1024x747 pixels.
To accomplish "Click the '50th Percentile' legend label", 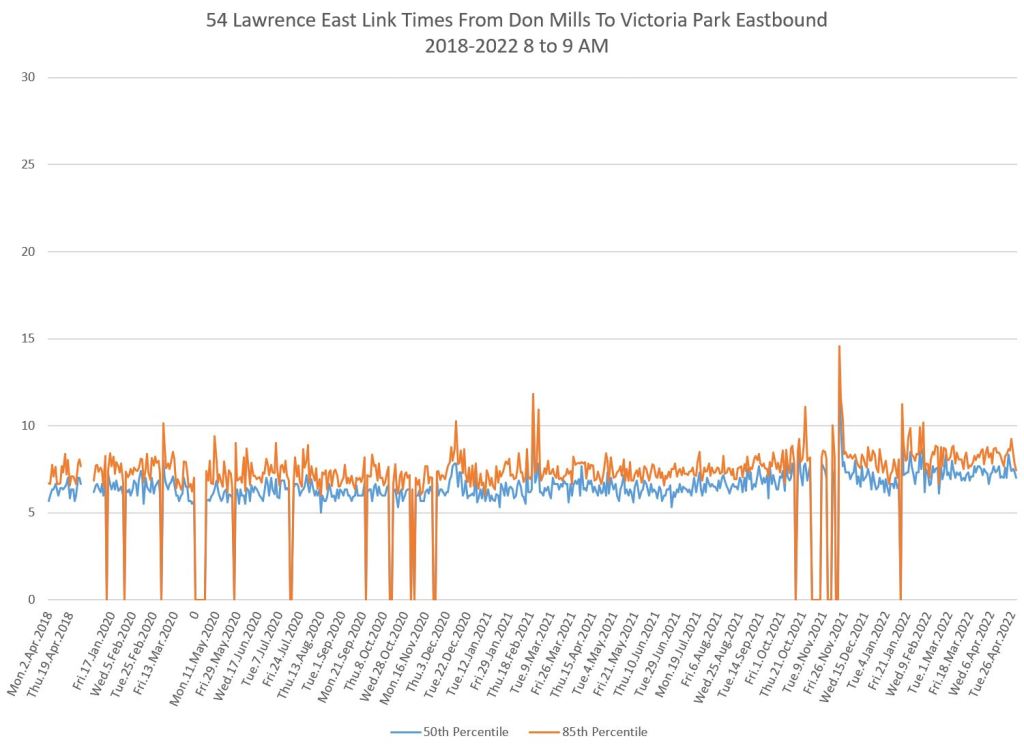I will tap(468, 732).
